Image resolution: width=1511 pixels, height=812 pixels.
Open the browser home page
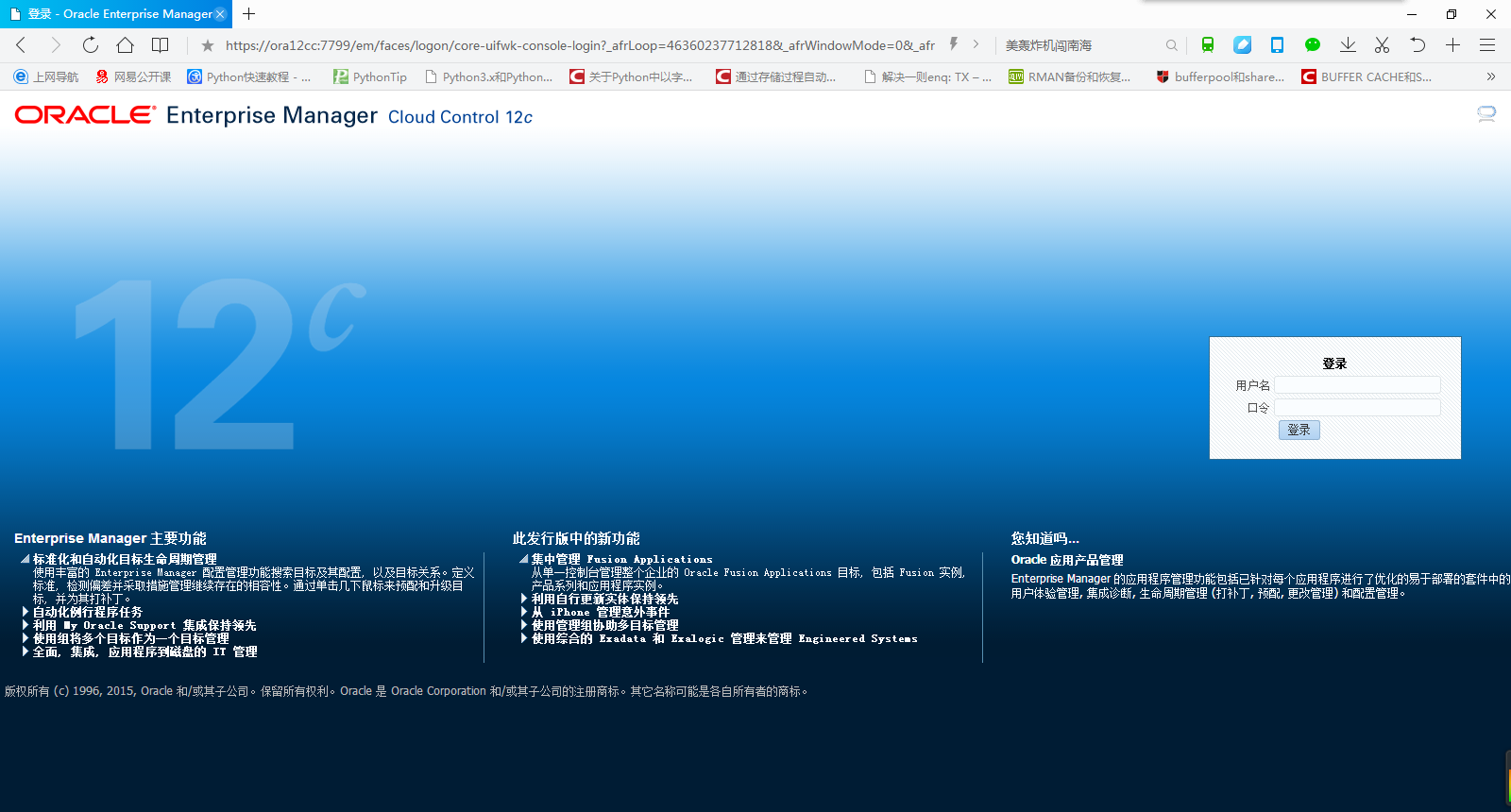coord(125,45)
